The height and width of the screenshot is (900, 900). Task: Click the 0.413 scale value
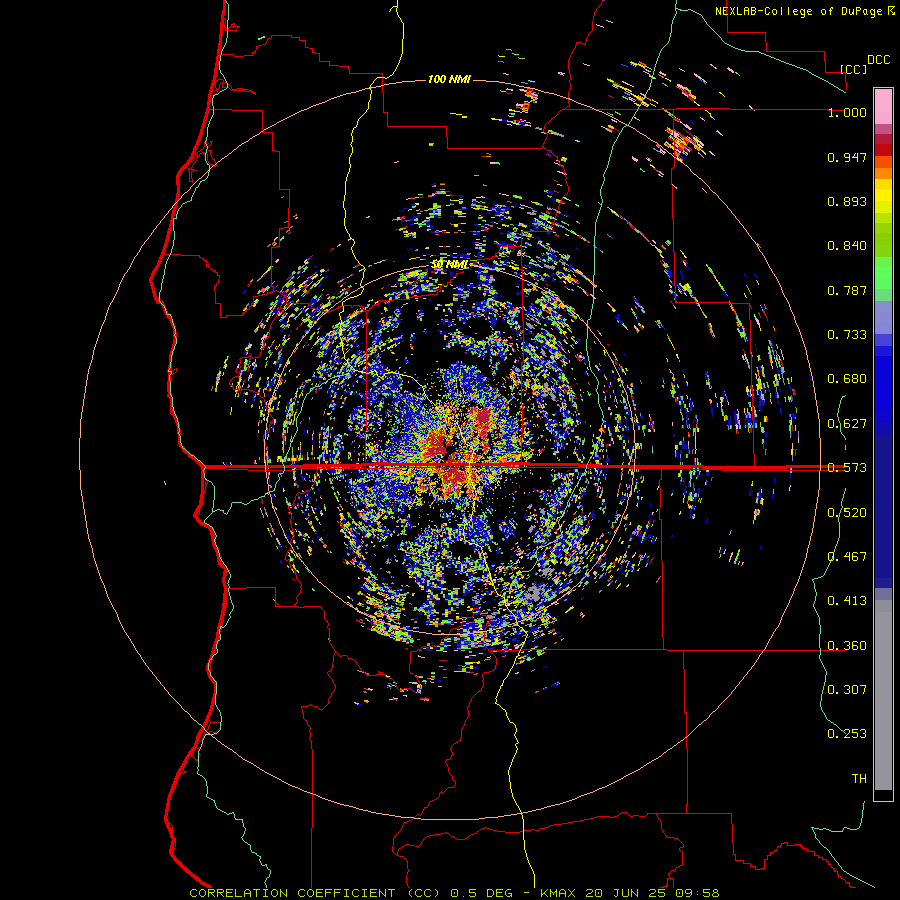tap(847, 601)
